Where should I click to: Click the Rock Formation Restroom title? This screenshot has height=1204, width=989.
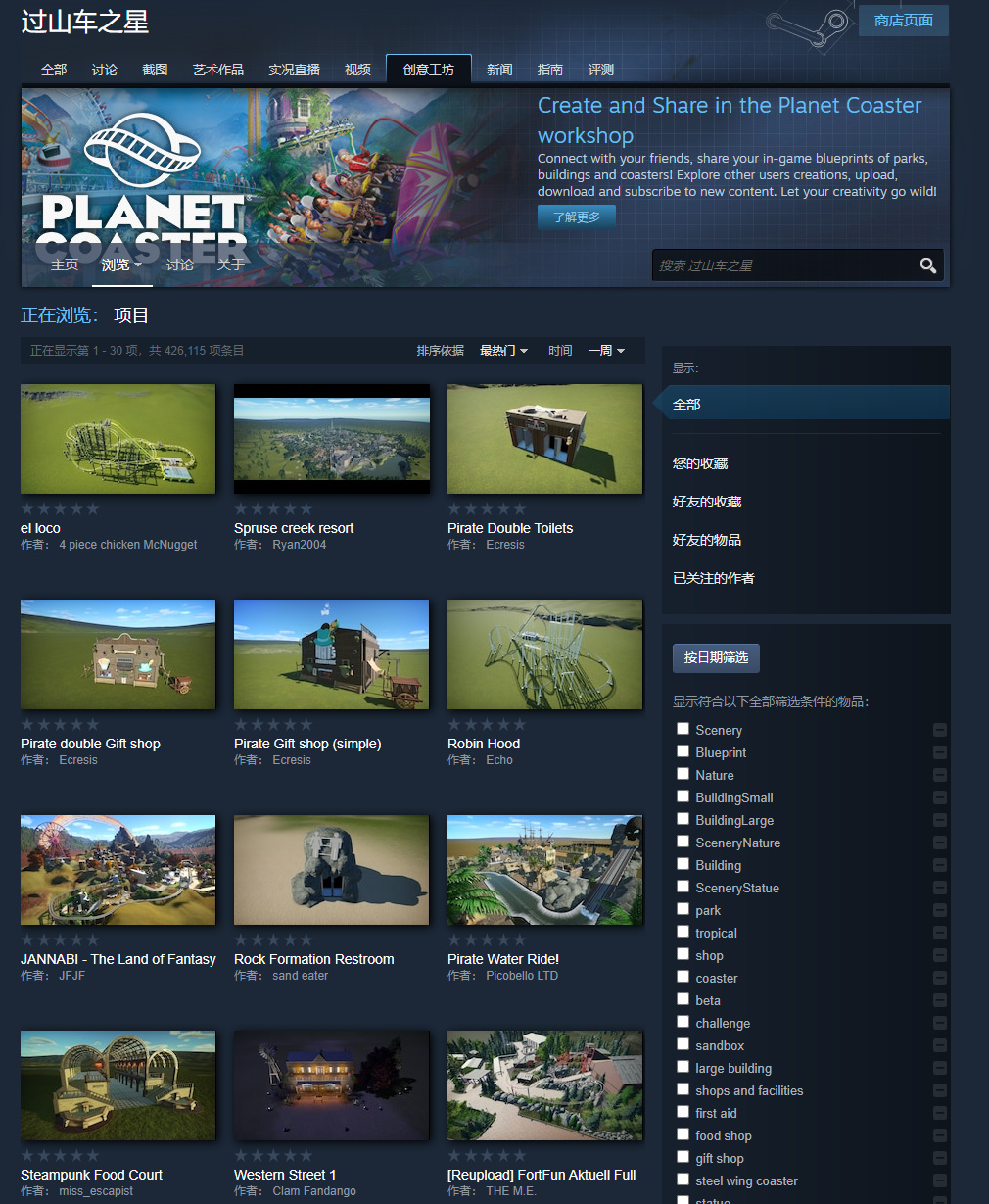[314, 959]
